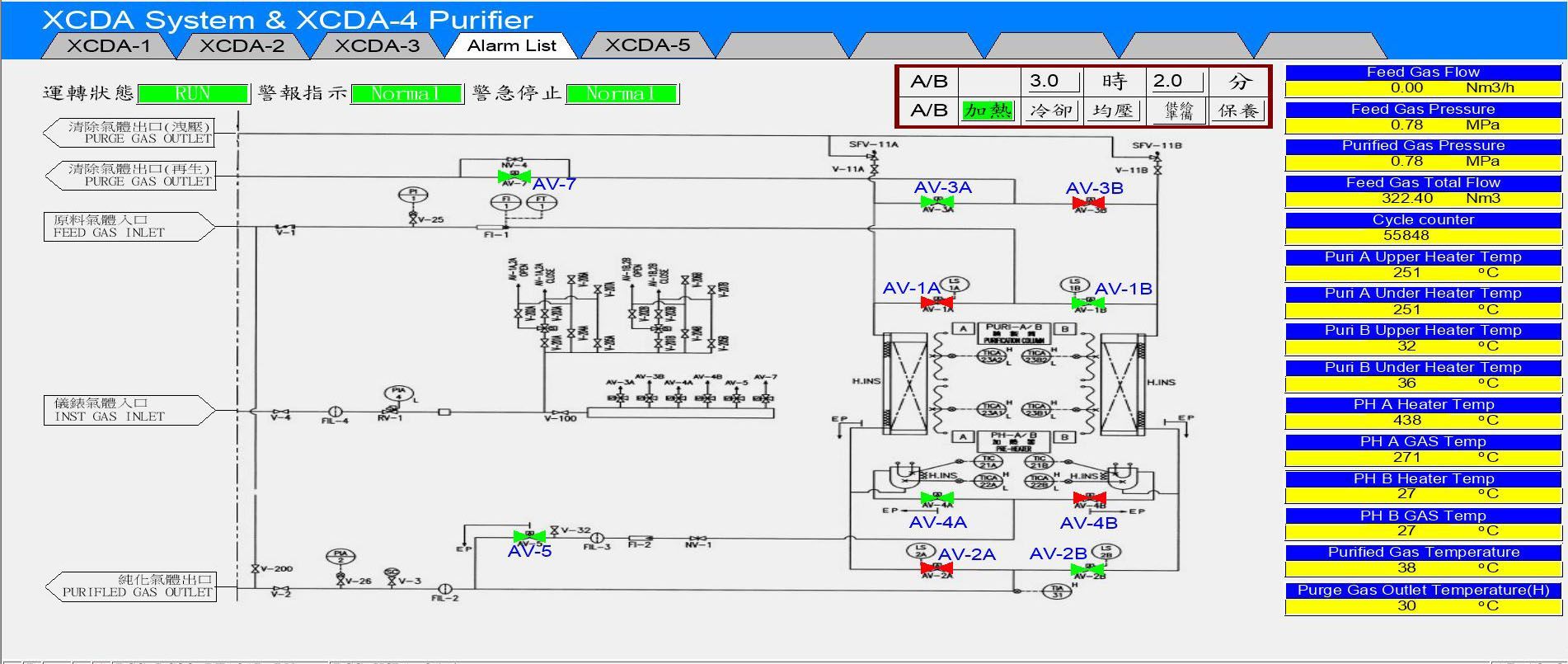The height and width of the screenshot is (664, 1568).
Task: Click the Purified Gas Pressure value
Action: [x=1423, y=162]
